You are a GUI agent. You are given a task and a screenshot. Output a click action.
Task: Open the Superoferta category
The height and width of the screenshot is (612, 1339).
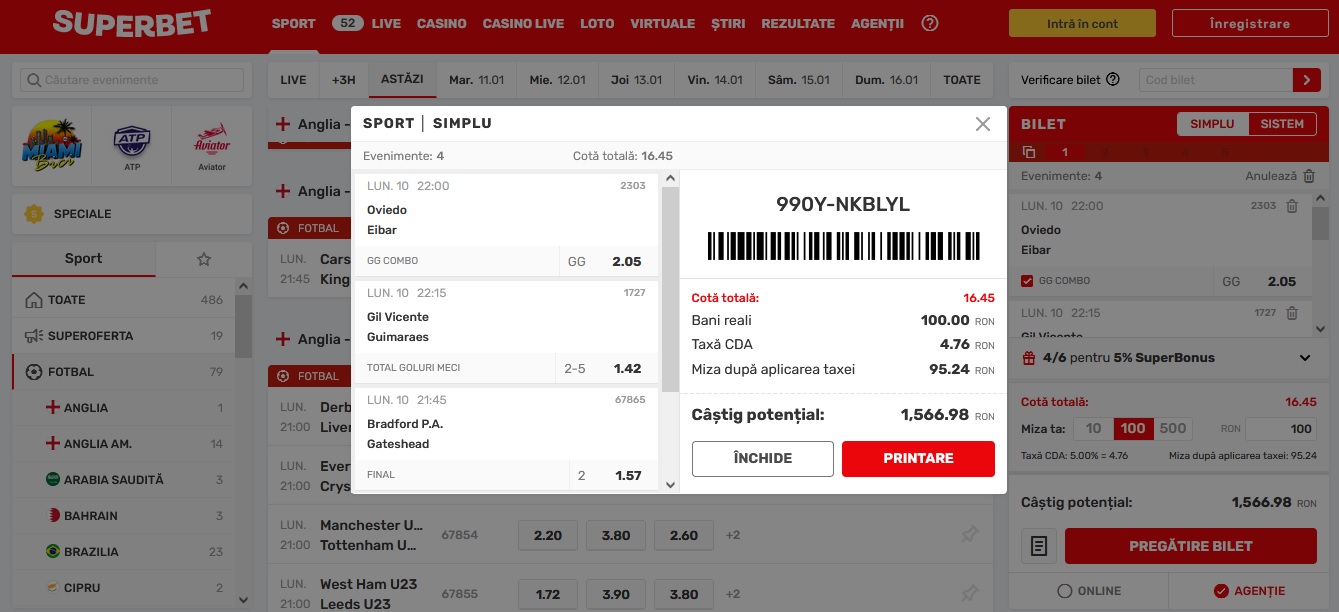coord(123,336)
